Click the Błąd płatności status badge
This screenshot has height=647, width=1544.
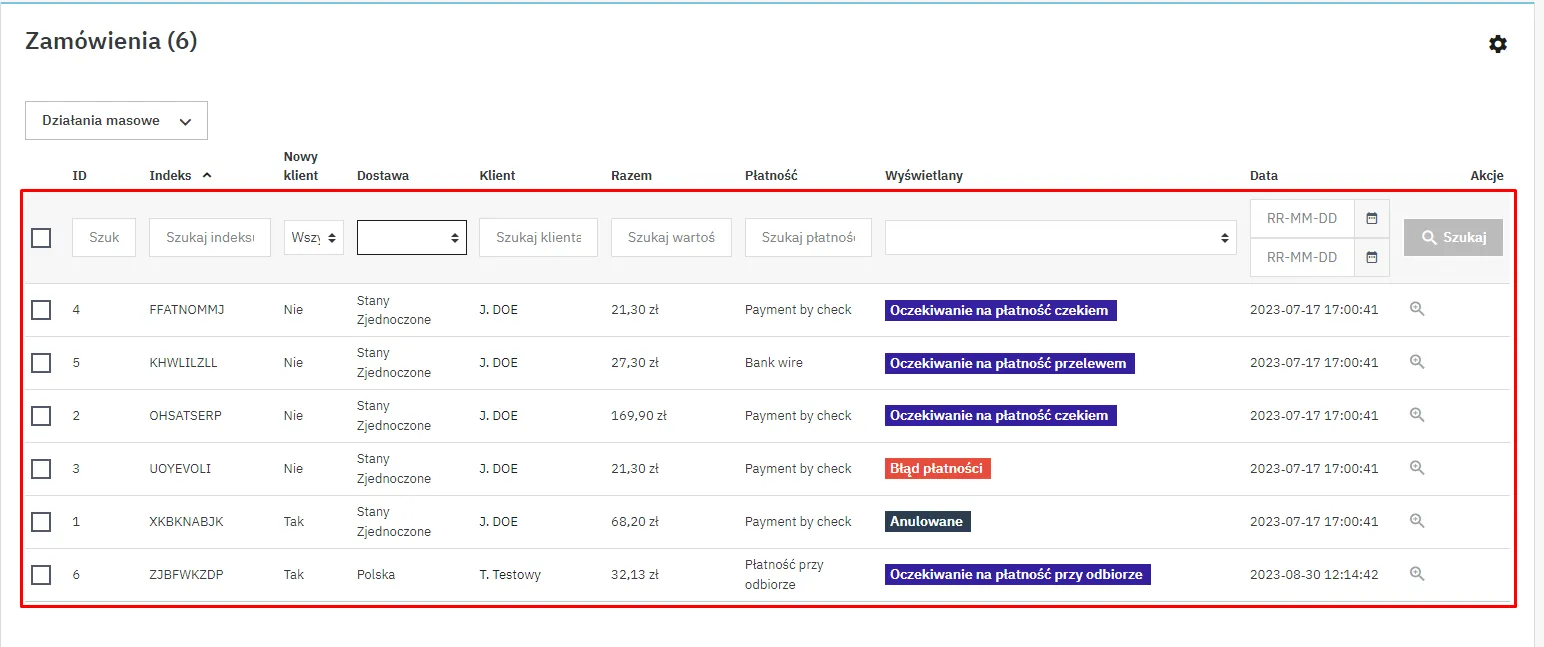click(x=937, y=468)
